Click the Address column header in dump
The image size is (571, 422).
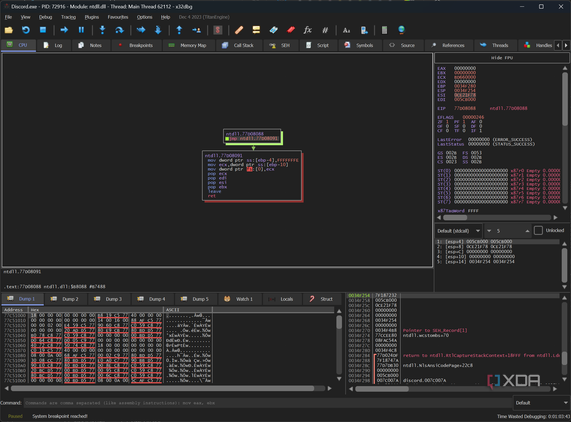(15, 309)
